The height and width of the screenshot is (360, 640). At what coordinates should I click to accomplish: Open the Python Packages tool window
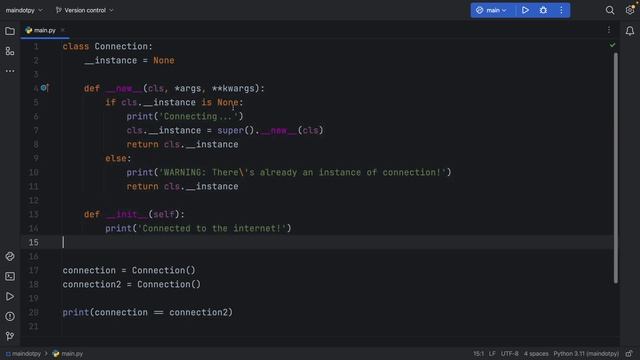(x=10, y=256)
